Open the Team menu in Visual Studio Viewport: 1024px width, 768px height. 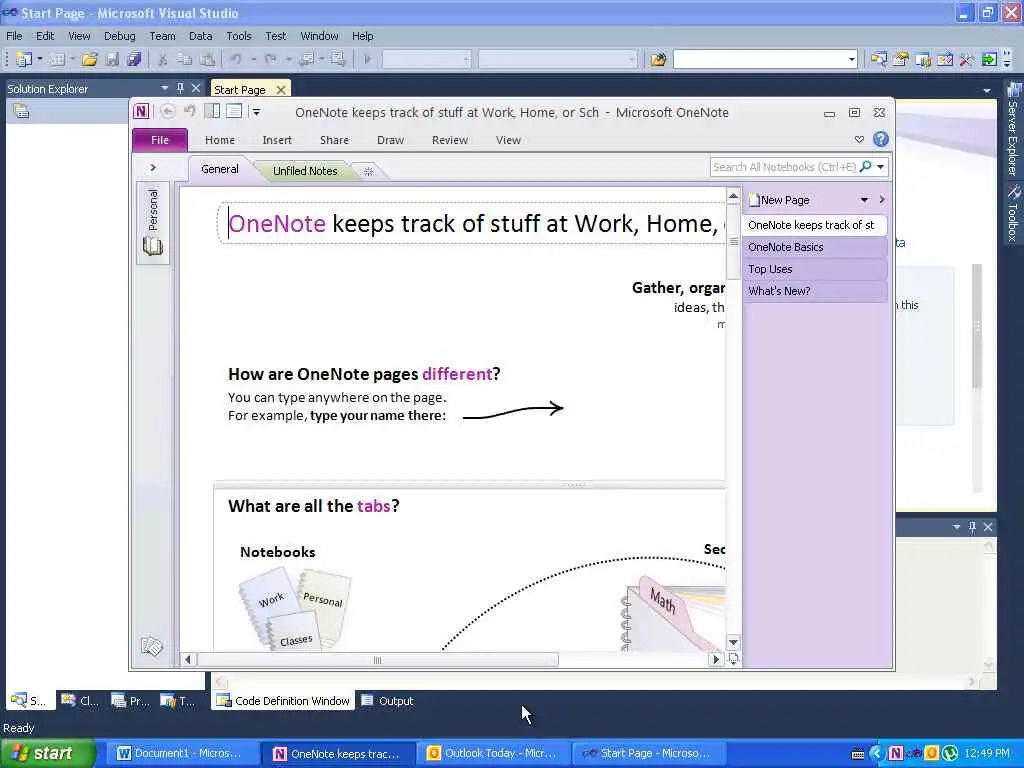162,36
